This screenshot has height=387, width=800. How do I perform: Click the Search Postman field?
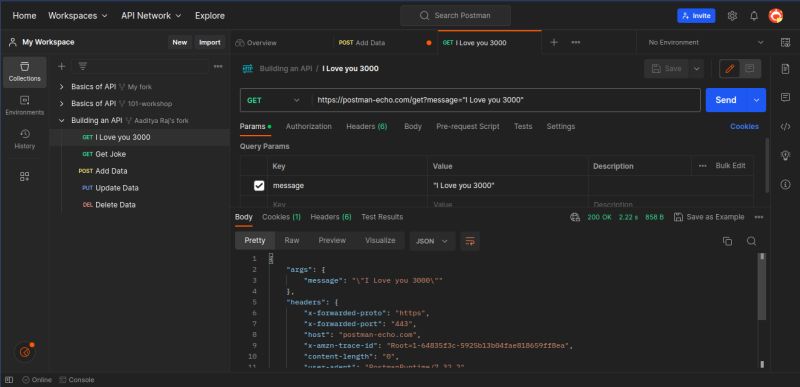(455, 16)
